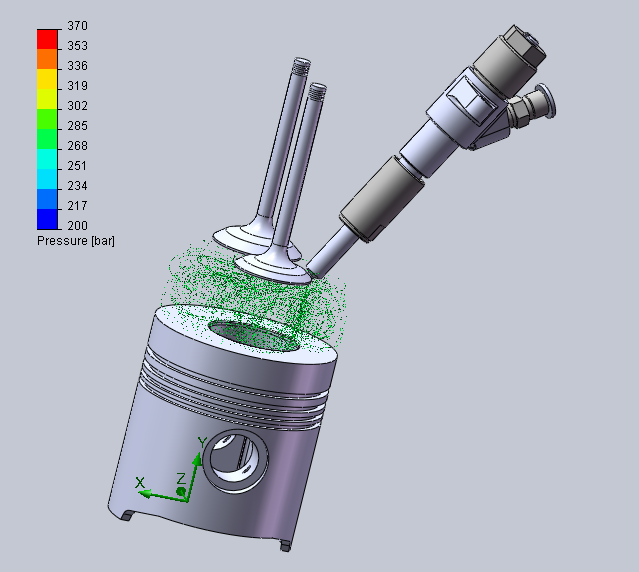This screenshot has width=639, height=572.
Task: Select the piston pin bore hole
Action: point(236,461)
